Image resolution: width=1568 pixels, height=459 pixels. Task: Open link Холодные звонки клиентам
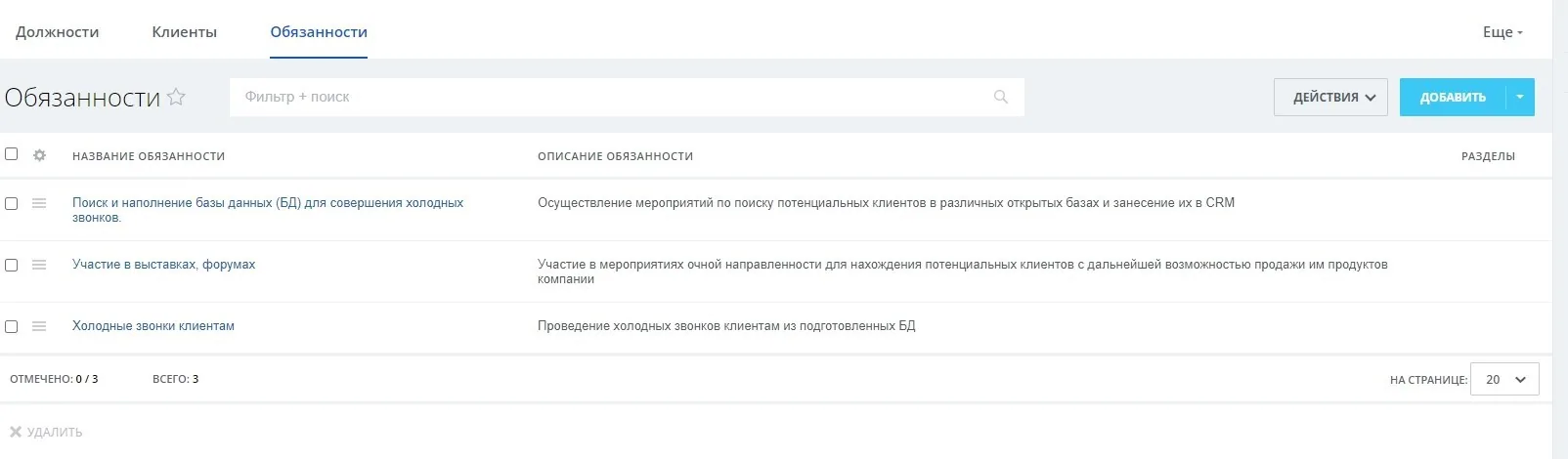(x=153, y=326)
